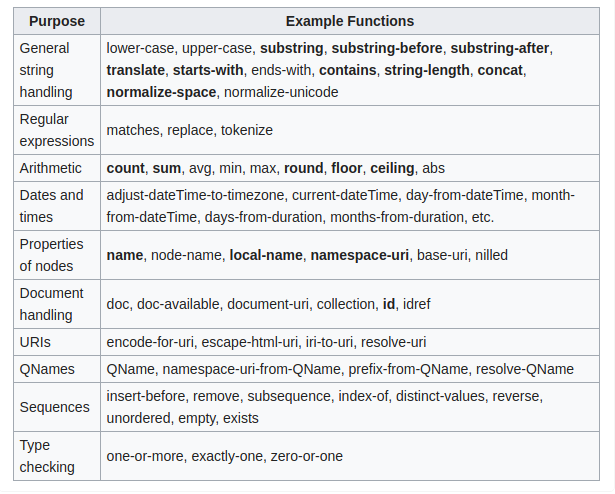Viewport: 615px width, 494px height.
Task: Click the normalize-space function text
Action: (161, 92)
